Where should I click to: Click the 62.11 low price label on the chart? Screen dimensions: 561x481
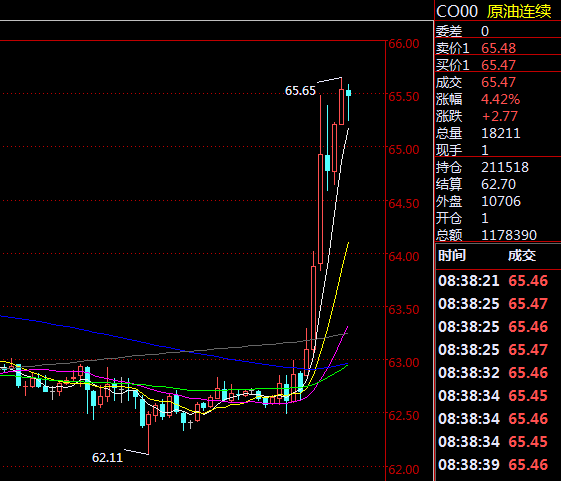107,458
